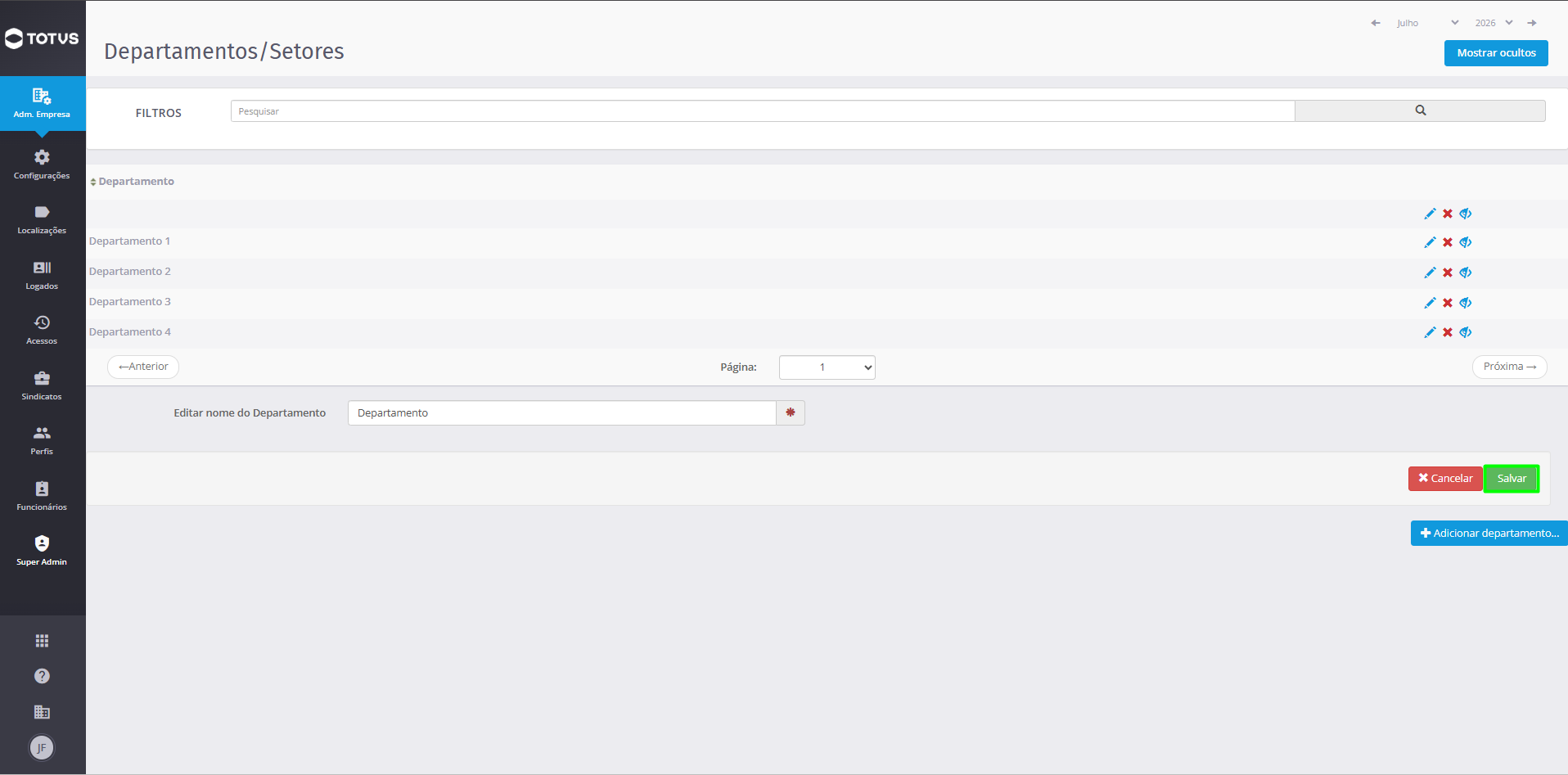Click the TOTVS logo

point(42,38)
